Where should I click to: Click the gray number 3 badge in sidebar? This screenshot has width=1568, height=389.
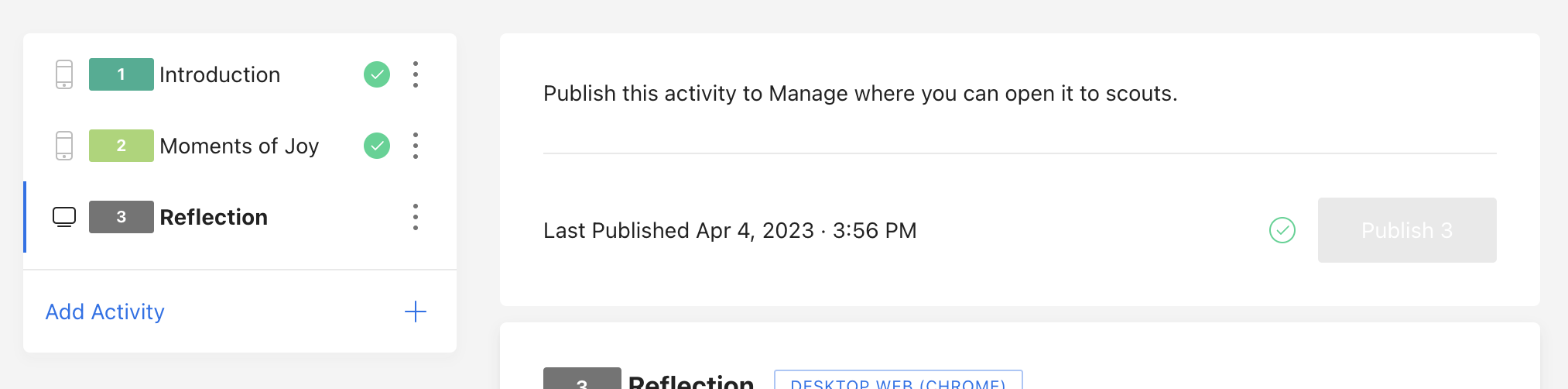(122, 217)
